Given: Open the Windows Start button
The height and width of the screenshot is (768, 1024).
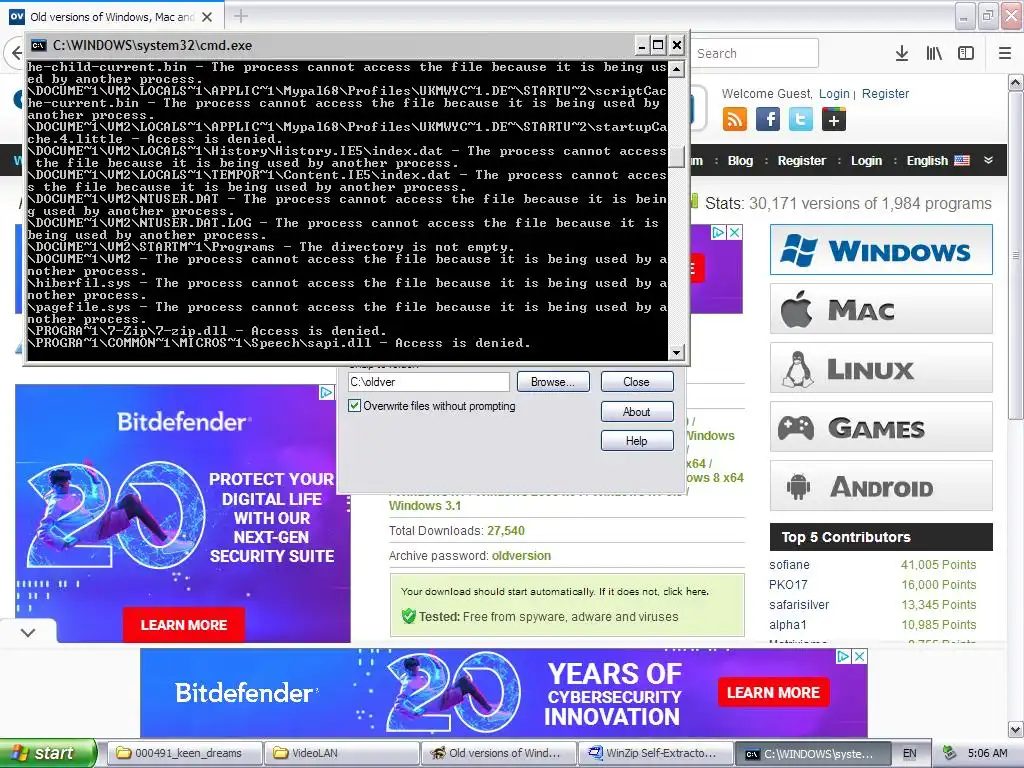Looking at the screenshot, I should 48,753.
